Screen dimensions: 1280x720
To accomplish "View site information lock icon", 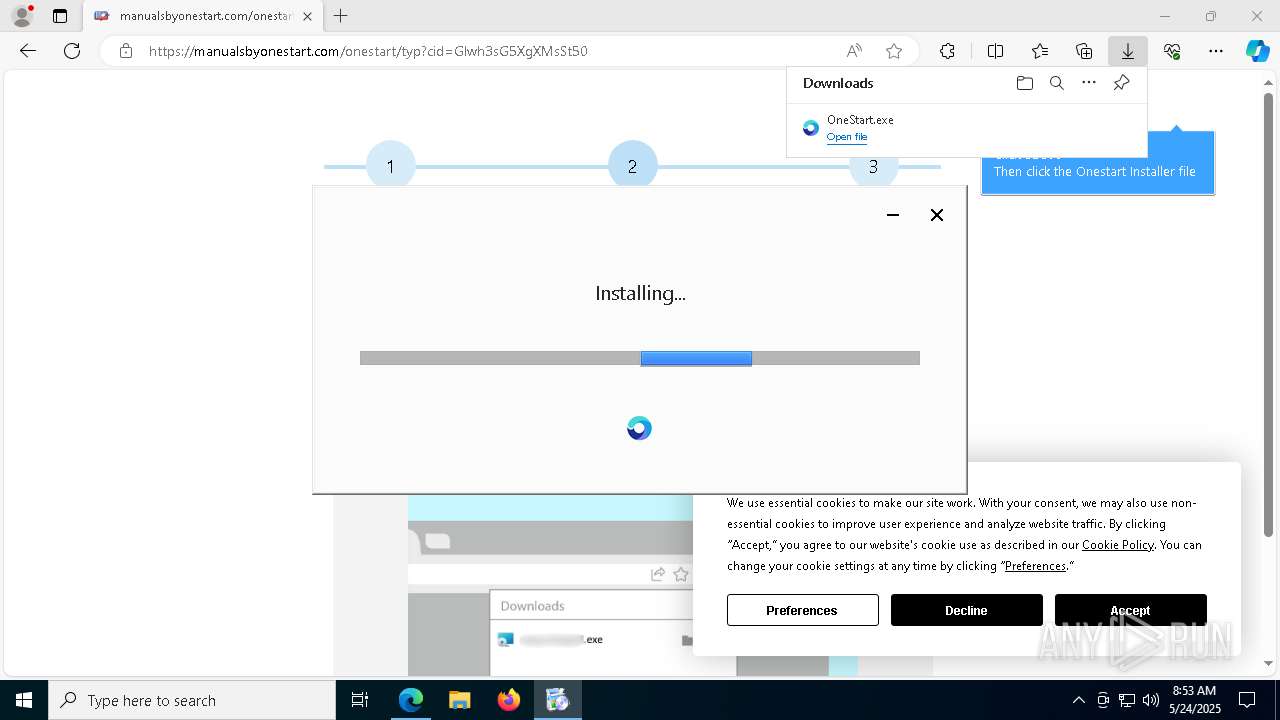I will (x=125, y=51).
